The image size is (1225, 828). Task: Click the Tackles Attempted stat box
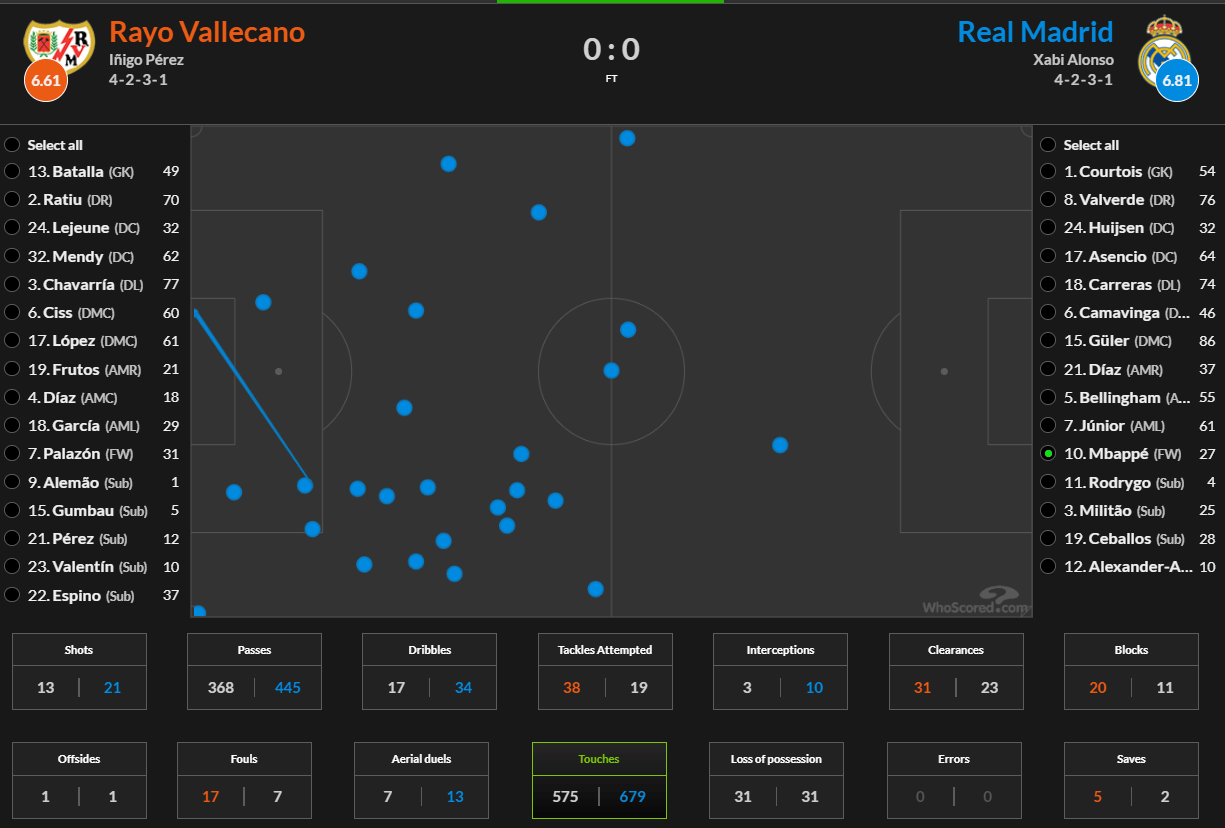(605, 671)
